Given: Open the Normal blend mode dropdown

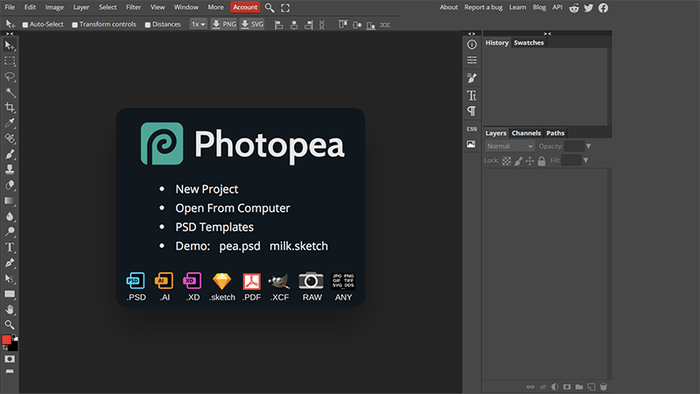Looking at the screenshot, I should (x=509, y=146).
